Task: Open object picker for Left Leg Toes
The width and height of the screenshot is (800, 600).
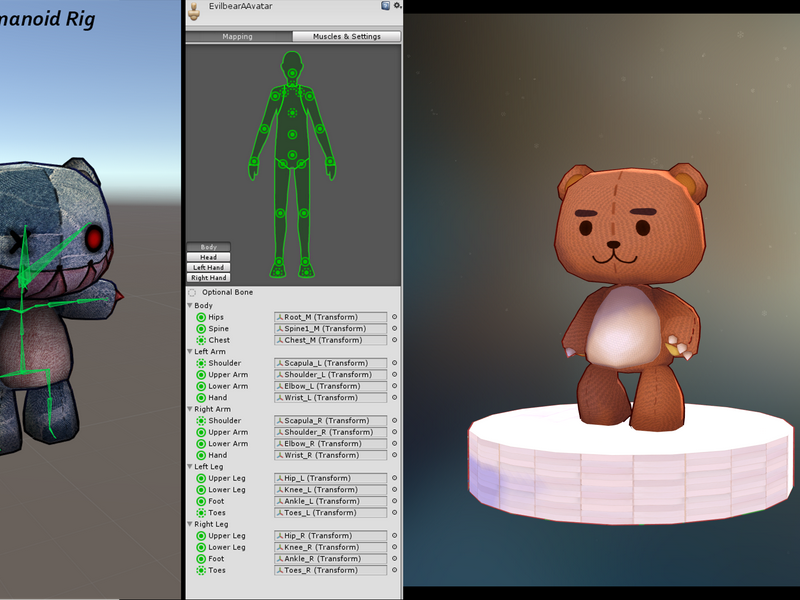Action: tap(394, 513)
